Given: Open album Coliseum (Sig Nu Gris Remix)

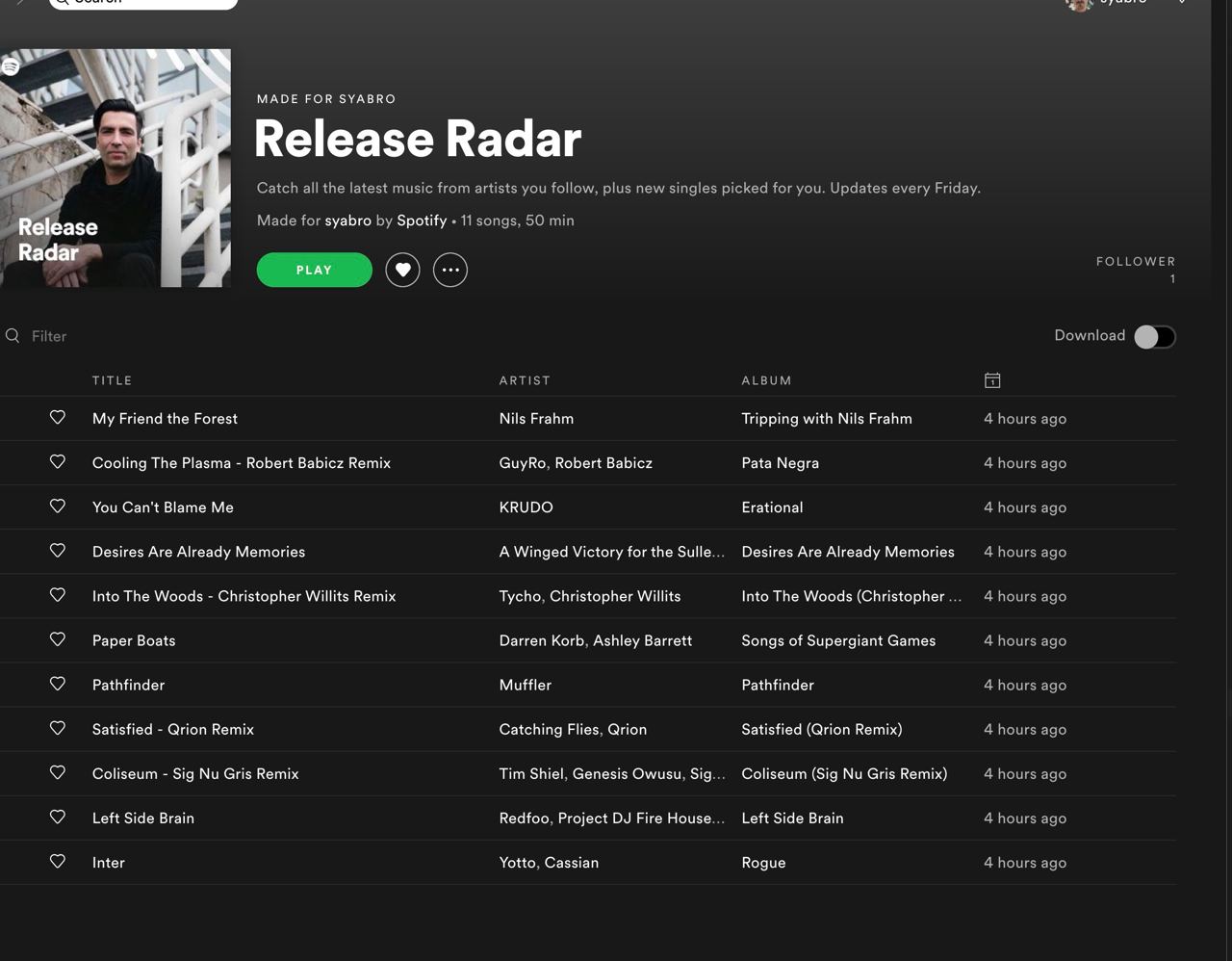Looking at the screenshot, I should point(844,773).
